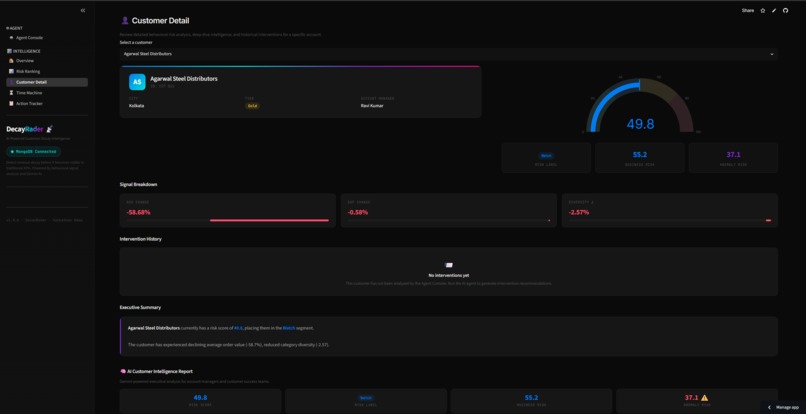This screenshot has width=806, height=414.
Task: Click the -0.58% value
Action: click(358, 212)
